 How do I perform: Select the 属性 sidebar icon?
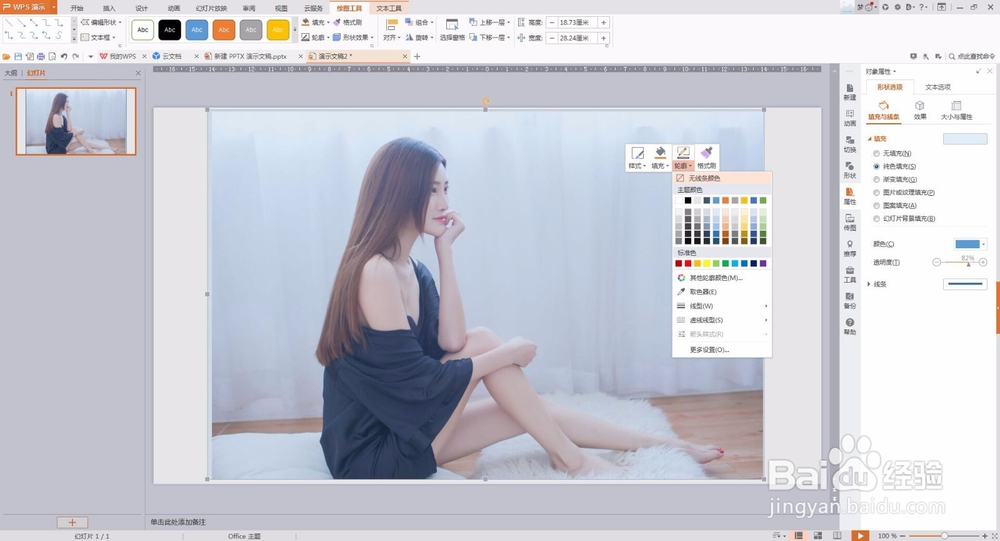pos(849,196)
